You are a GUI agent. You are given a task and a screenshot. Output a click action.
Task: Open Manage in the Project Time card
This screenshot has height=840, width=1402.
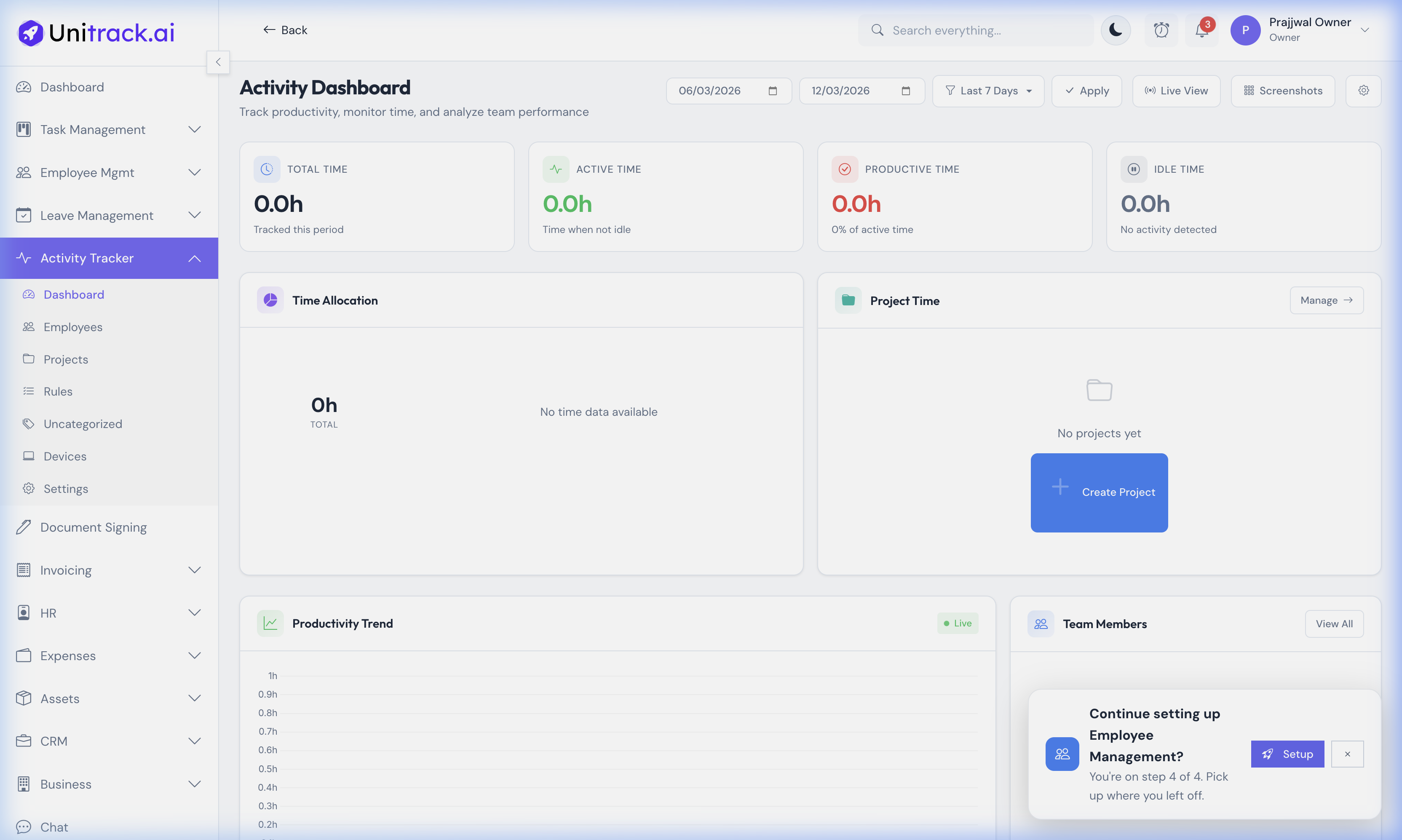click(x=1327, y=300)
